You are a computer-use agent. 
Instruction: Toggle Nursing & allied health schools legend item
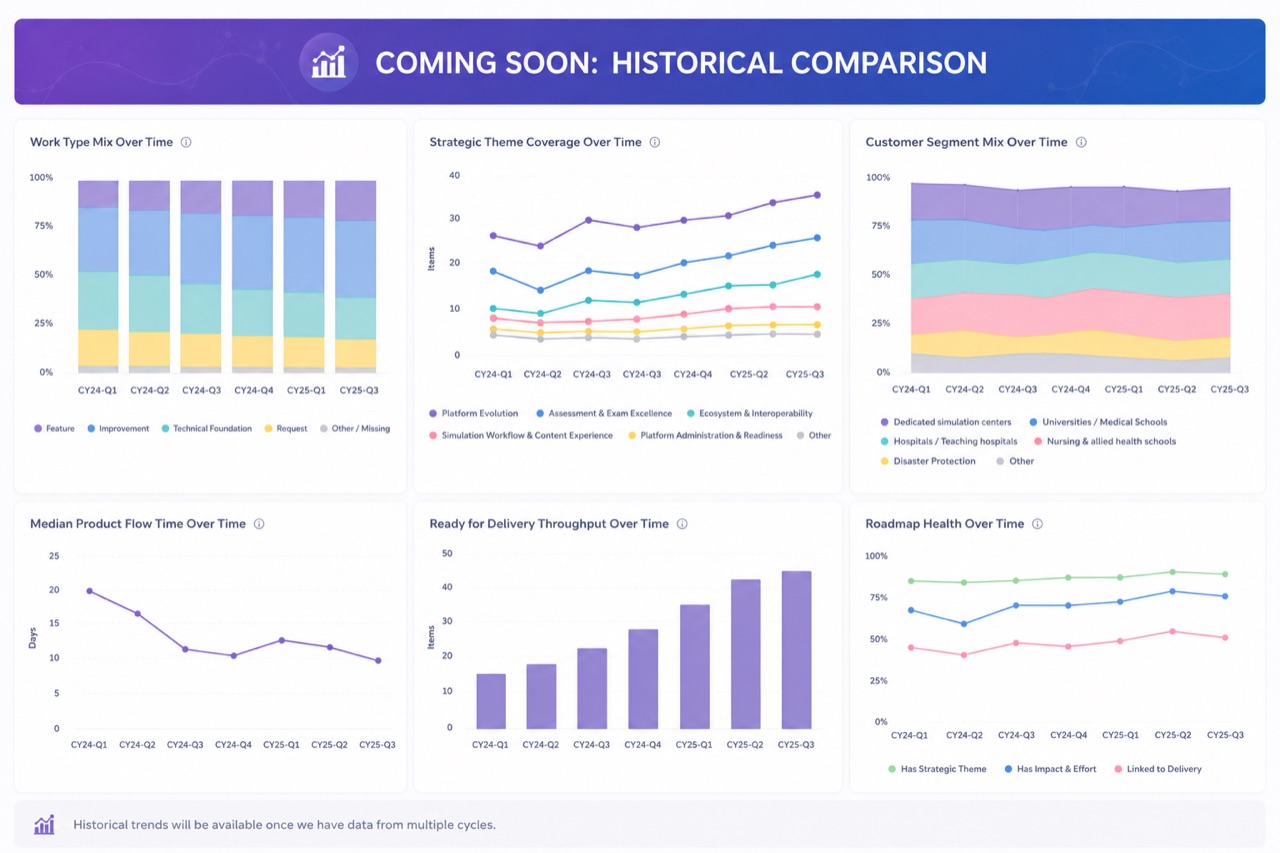[1104, 441]
